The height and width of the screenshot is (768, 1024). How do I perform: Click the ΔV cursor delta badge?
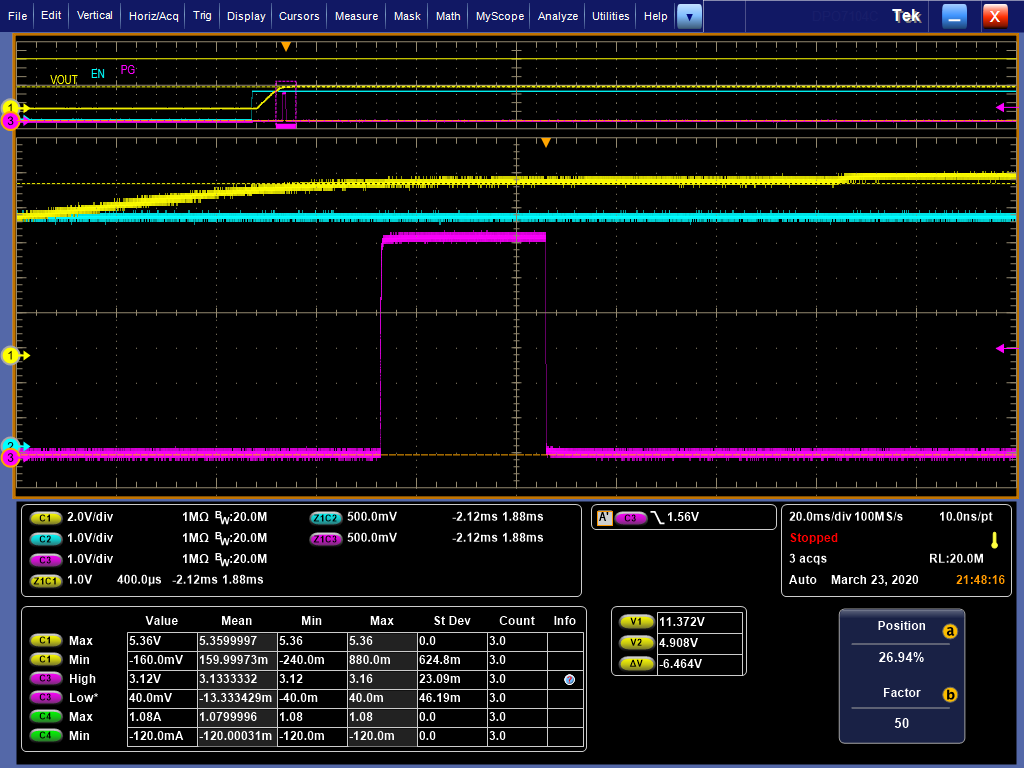click(636, 663)
